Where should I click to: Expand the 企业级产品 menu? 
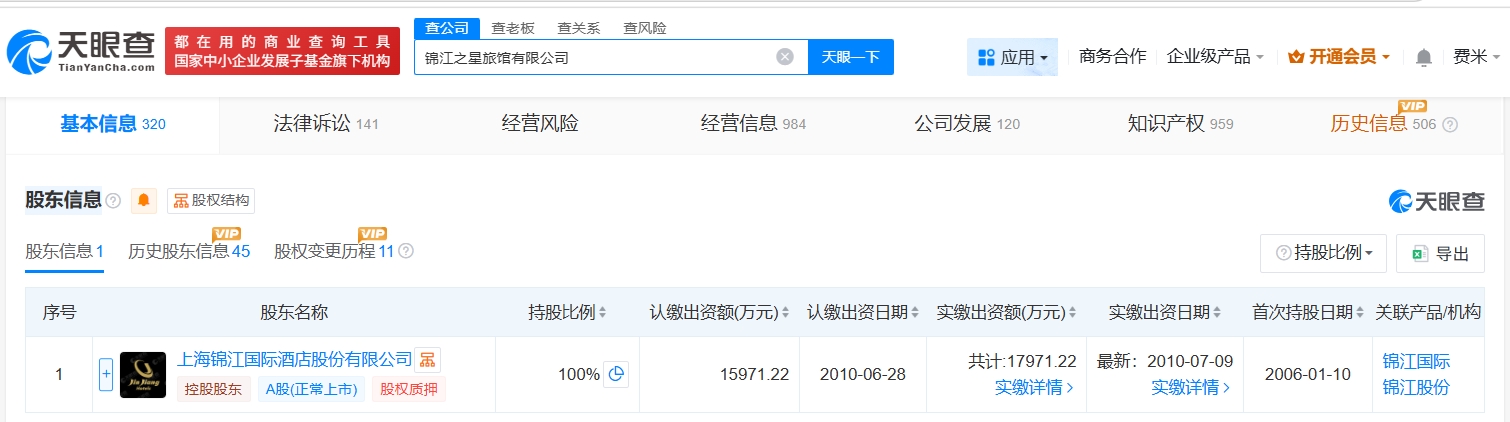(1215, 57)
